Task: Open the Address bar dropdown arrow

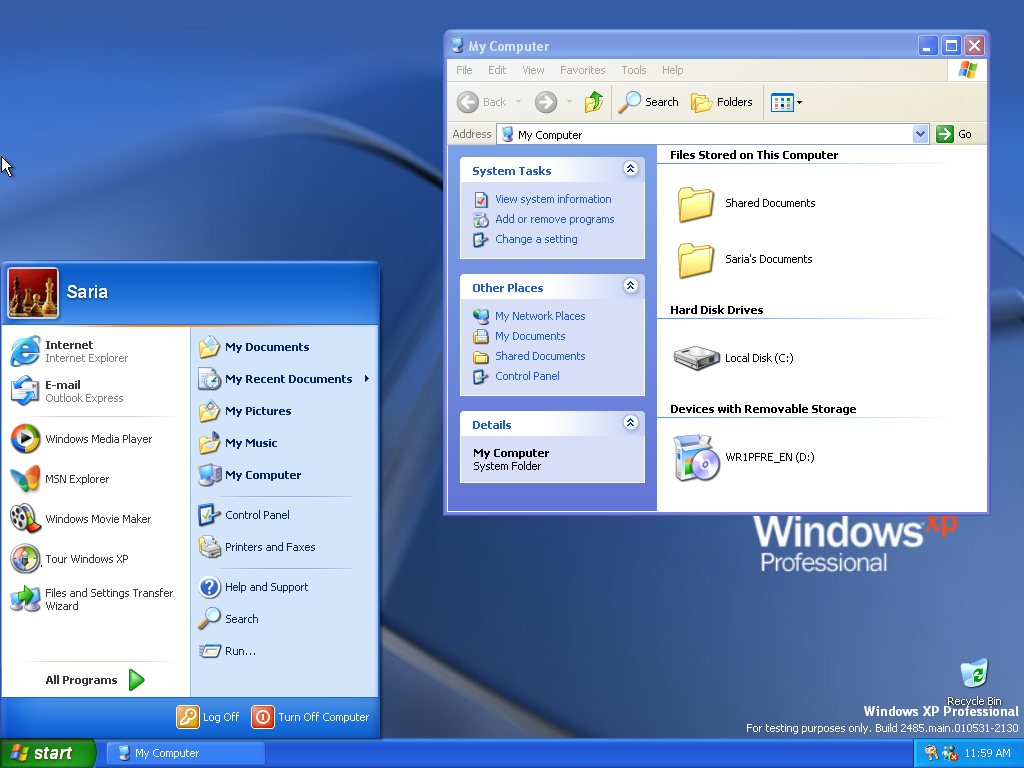Action: (x=920, y=134)
